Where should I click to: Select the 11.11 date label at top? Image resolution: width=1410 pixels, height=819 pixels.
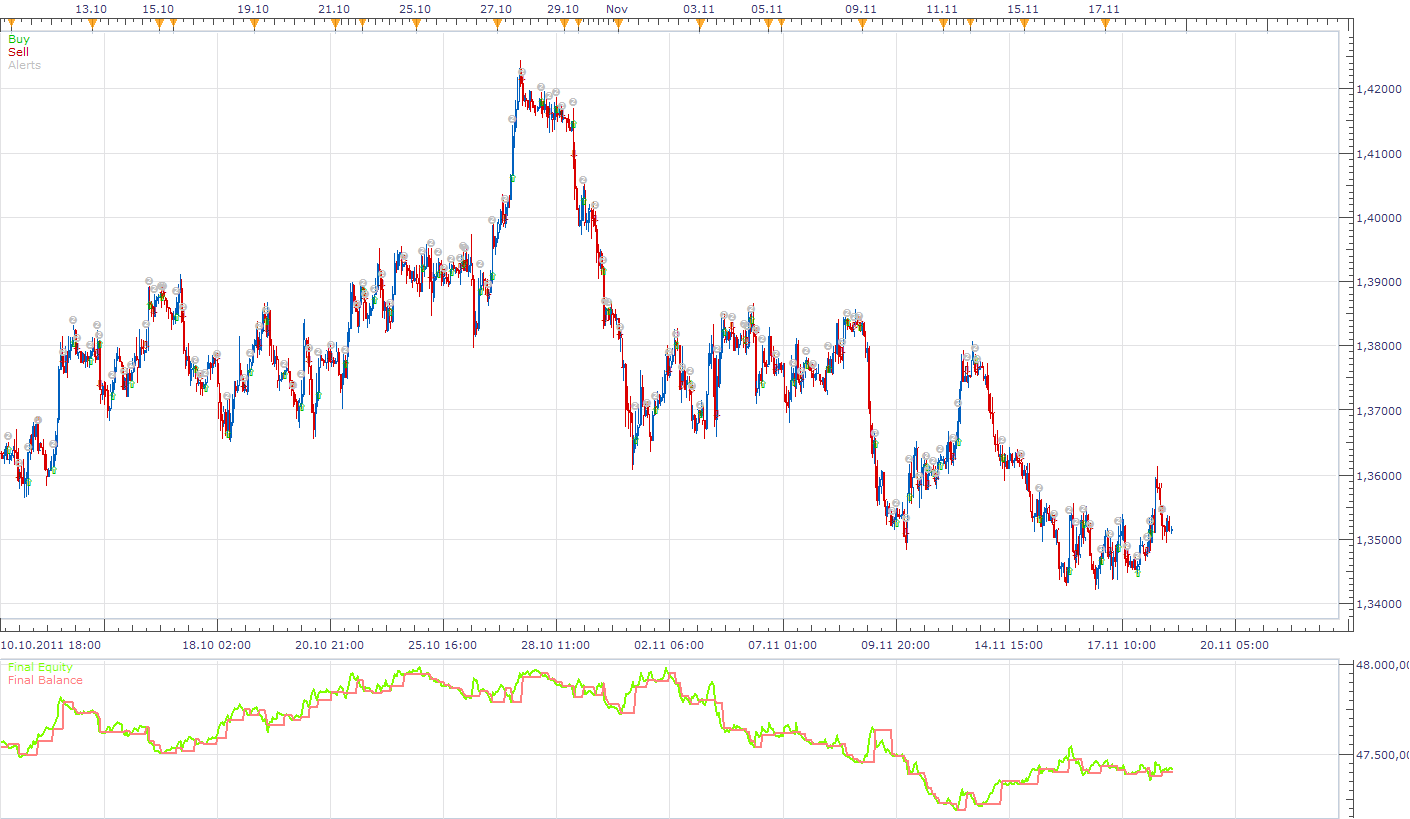pyautogui.click(x=942, y=9)
